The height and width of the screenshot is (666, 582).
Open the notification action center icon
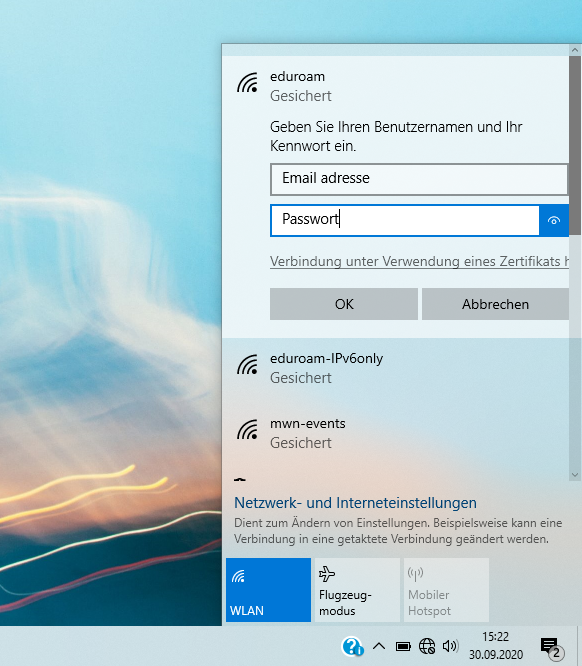pyautogui.click(x=551, y=647)
